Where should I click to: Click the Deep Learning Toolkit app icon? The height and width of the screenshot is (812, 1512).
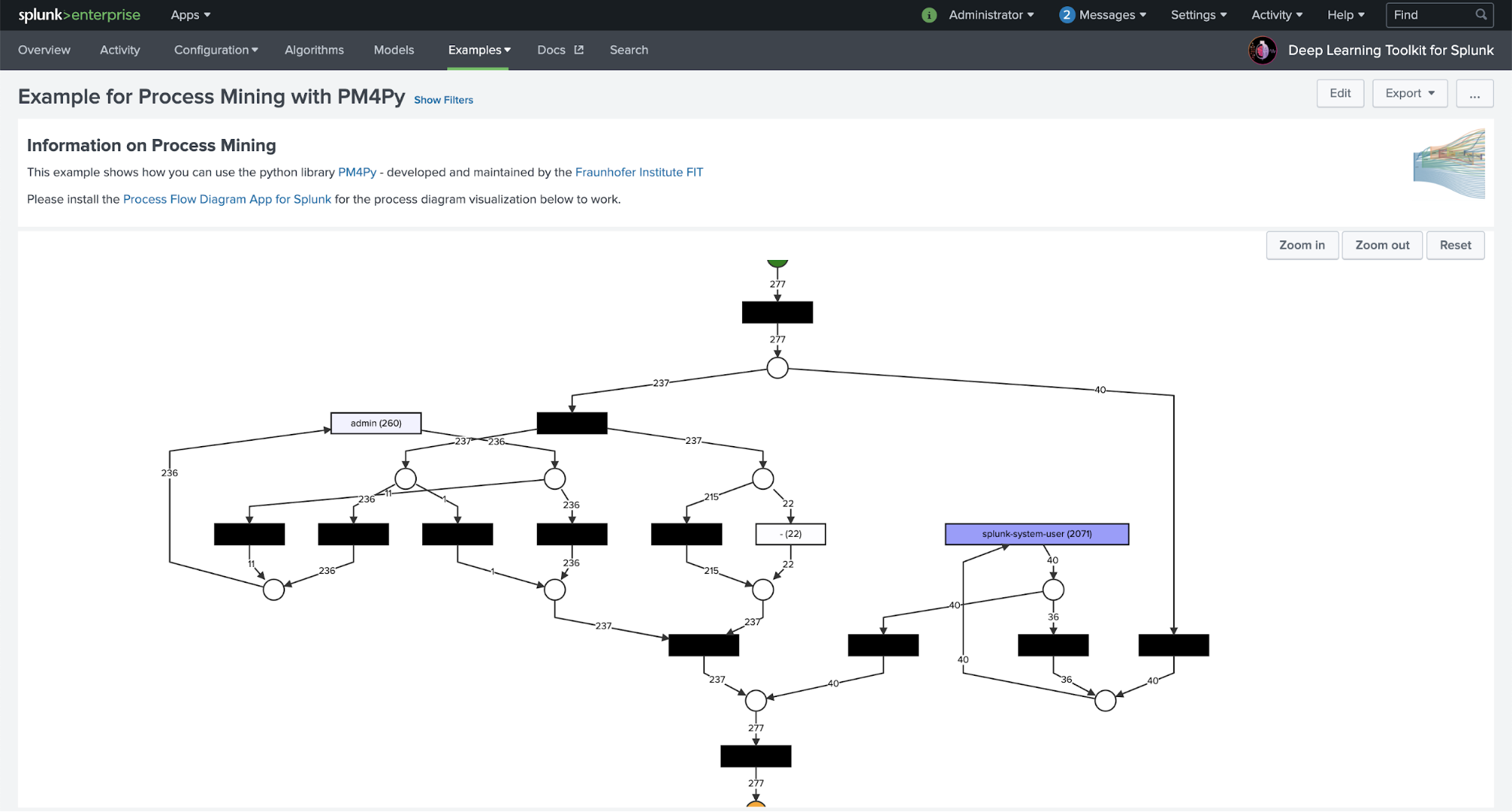(x=1262, y=51)
